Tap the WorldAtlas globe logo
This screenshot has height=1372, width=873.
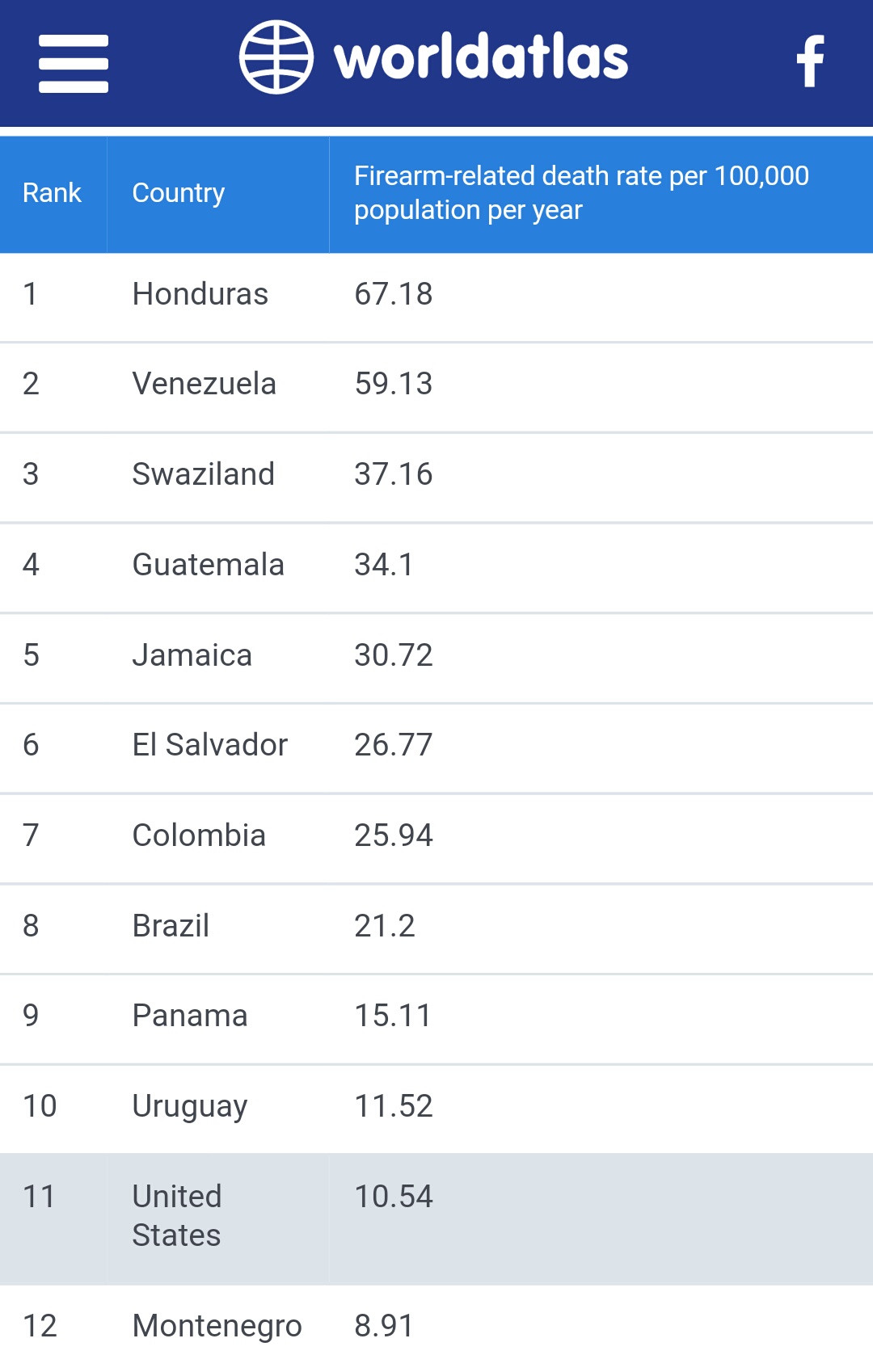point(276,57)
